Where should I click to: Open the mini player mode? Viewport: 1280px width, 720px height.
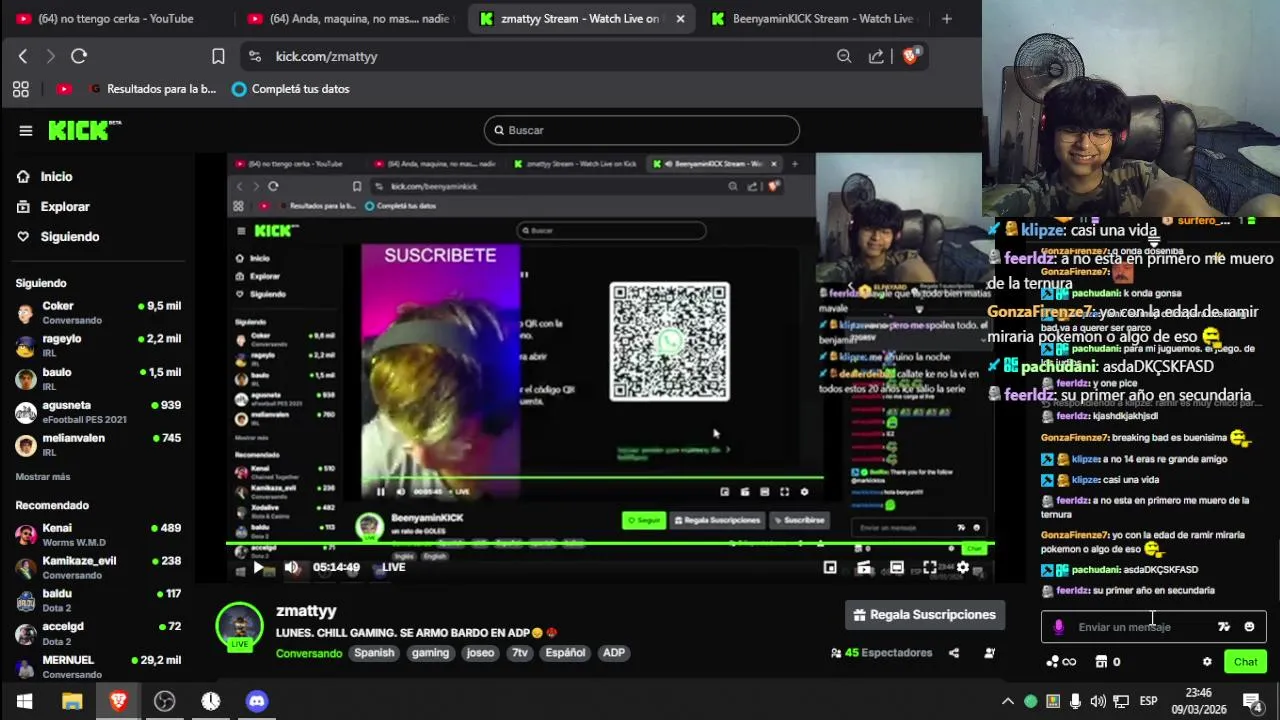click(x=830, y=567)
